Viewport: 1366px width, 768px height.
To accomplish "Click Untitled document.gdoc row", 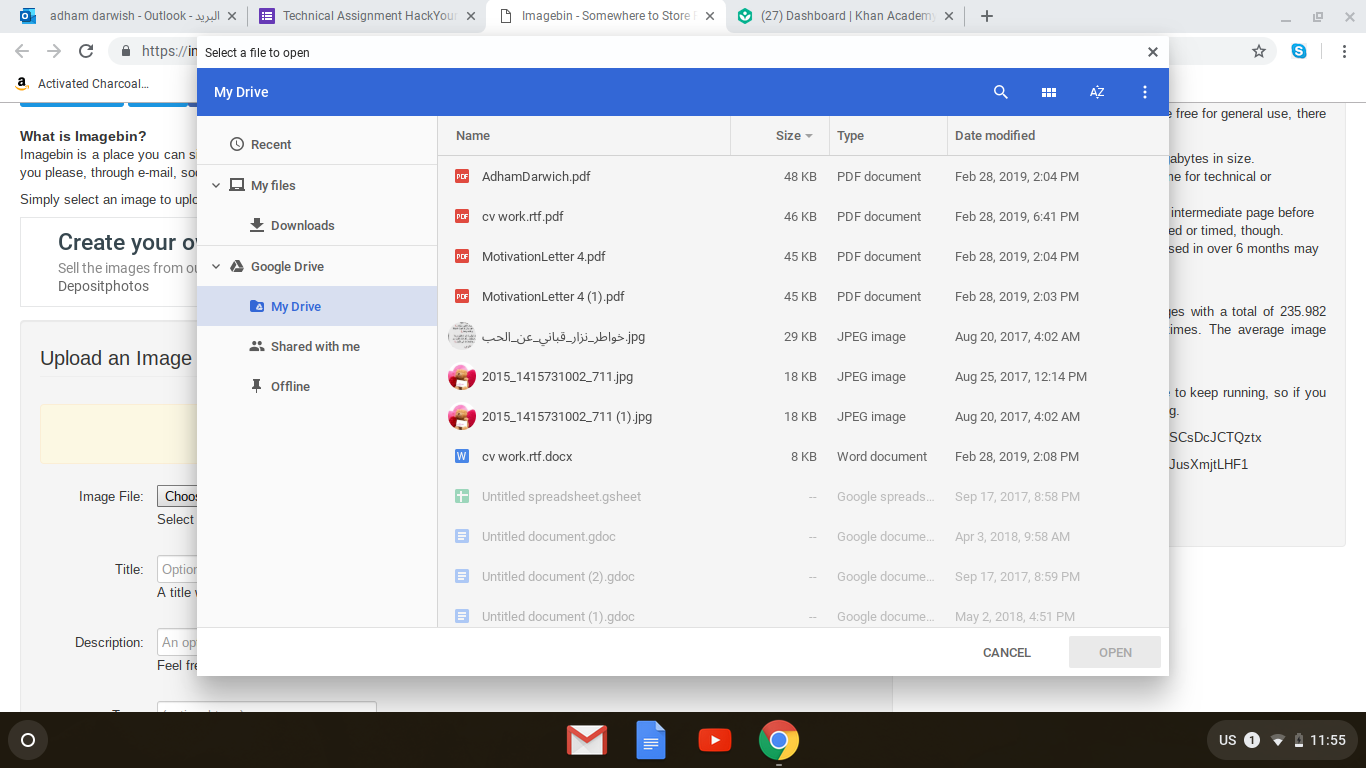I will [x=803, y=536].
